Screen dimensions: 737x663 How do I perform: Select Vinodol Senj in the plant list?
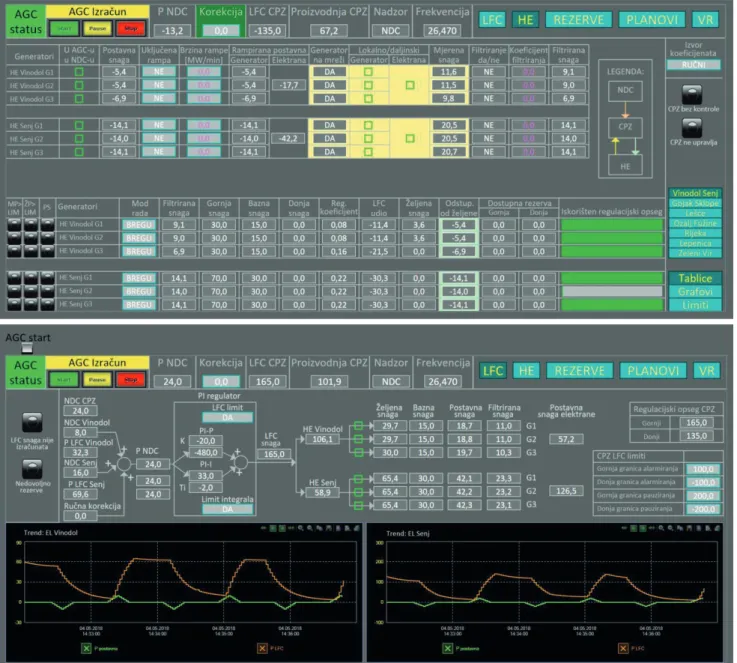point(695,193)
